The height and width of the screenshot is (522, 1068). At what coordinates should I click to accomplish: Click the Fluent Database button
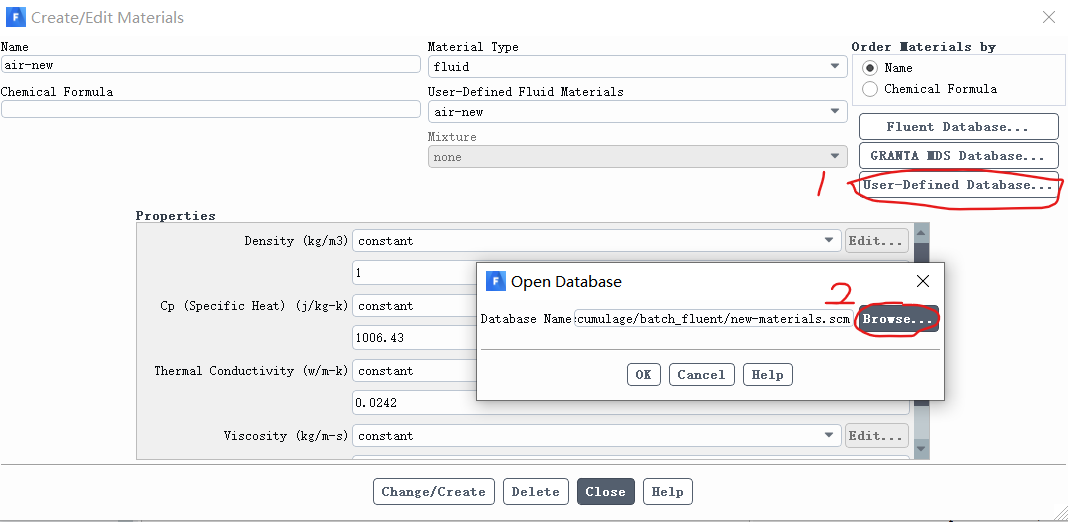point(958,127)
